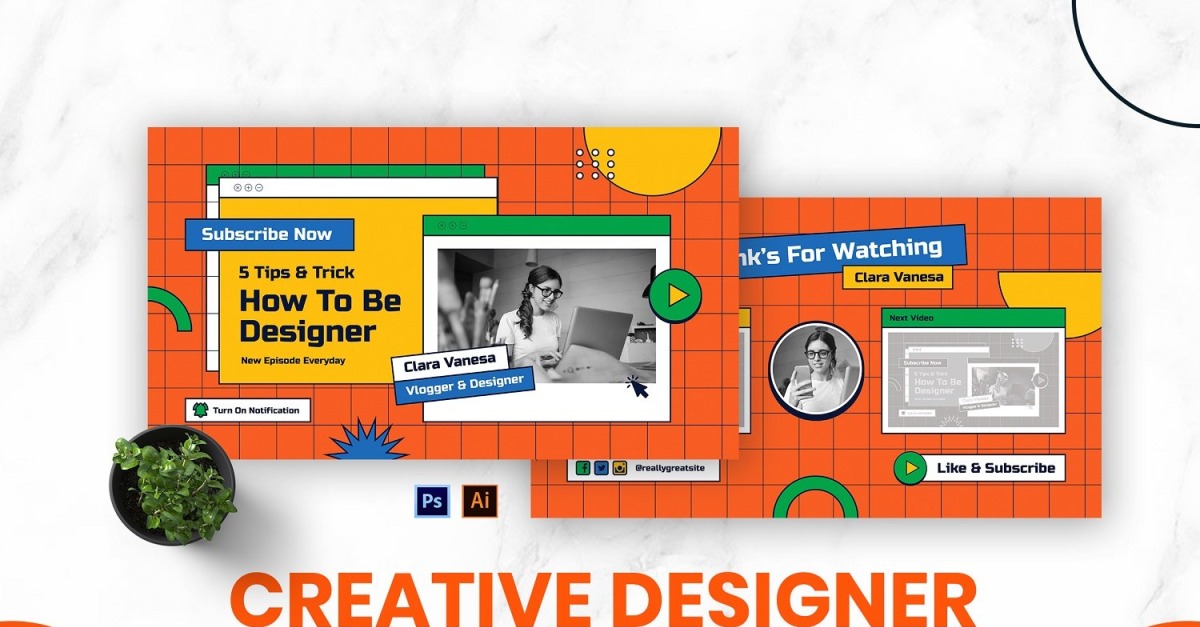Click the play icon inside Like & Subscribe
This screenshot has height=627, width=1200.
coord(909,467)
